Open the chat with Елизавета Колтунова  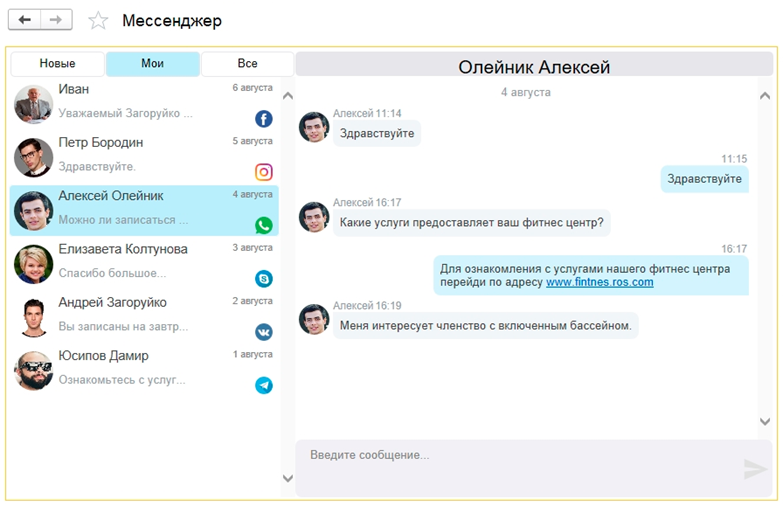pos(144,264)
